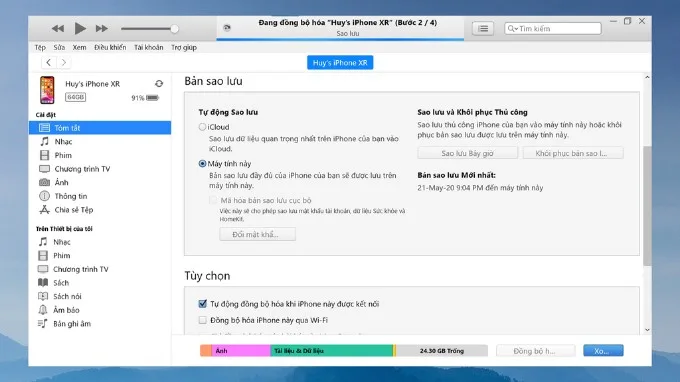Click Tài liệu & Dữ liệu storage segment
Screen dimensions: 680x382
tap(332, 350)
